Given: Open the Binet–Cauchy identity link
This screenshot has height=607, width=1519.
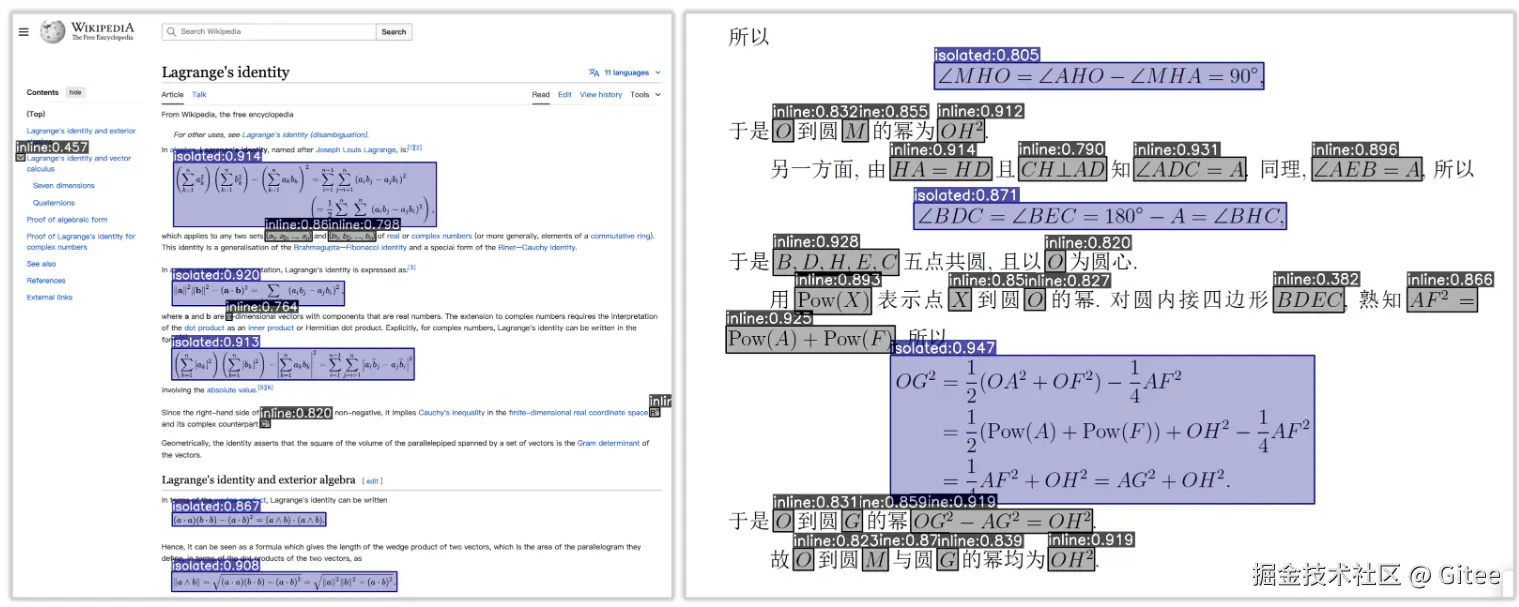Looking at the screenshot, I should point(537,248).
